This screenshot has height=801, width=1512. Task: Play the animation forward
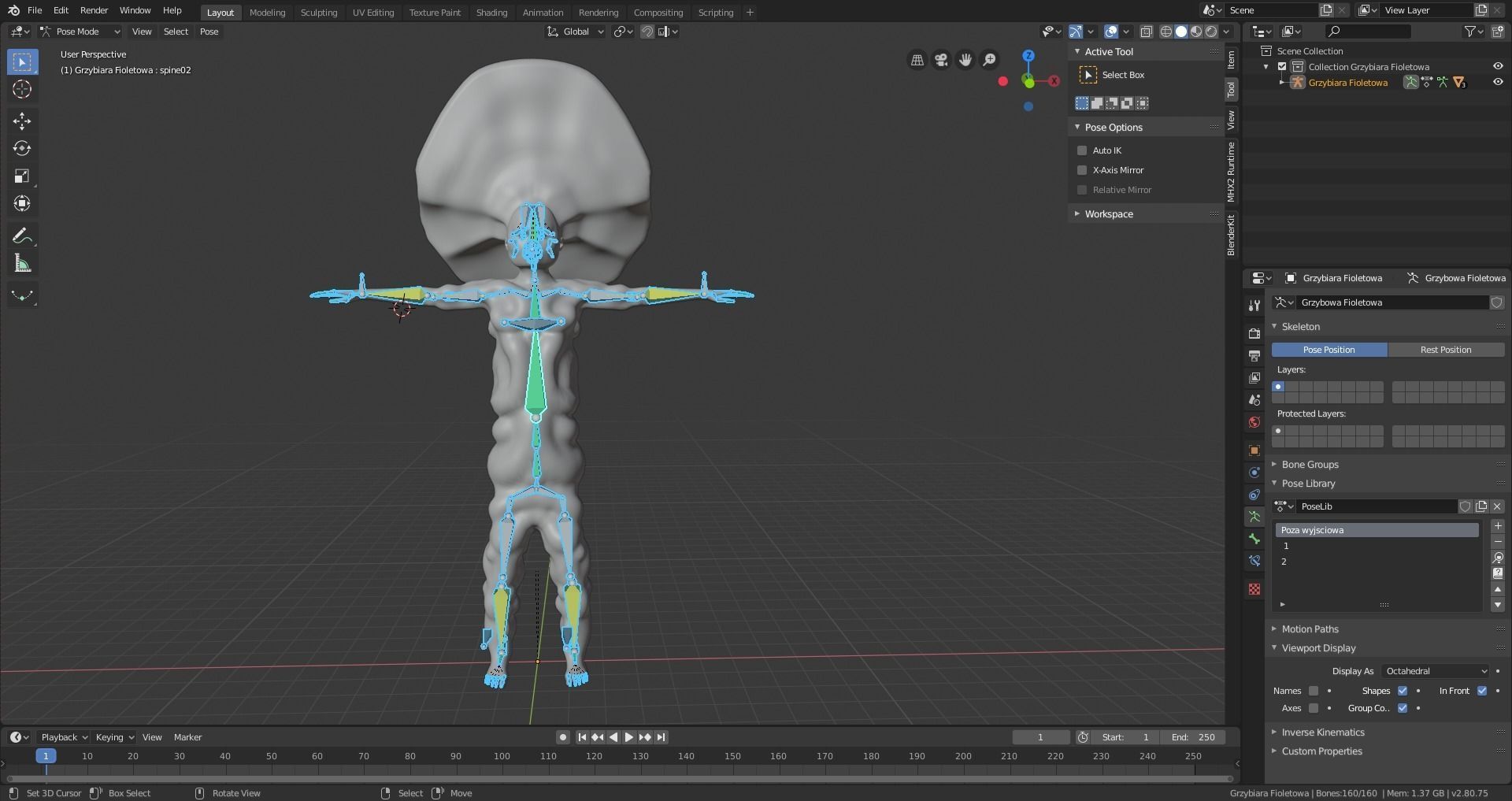[x=628, y=737]
